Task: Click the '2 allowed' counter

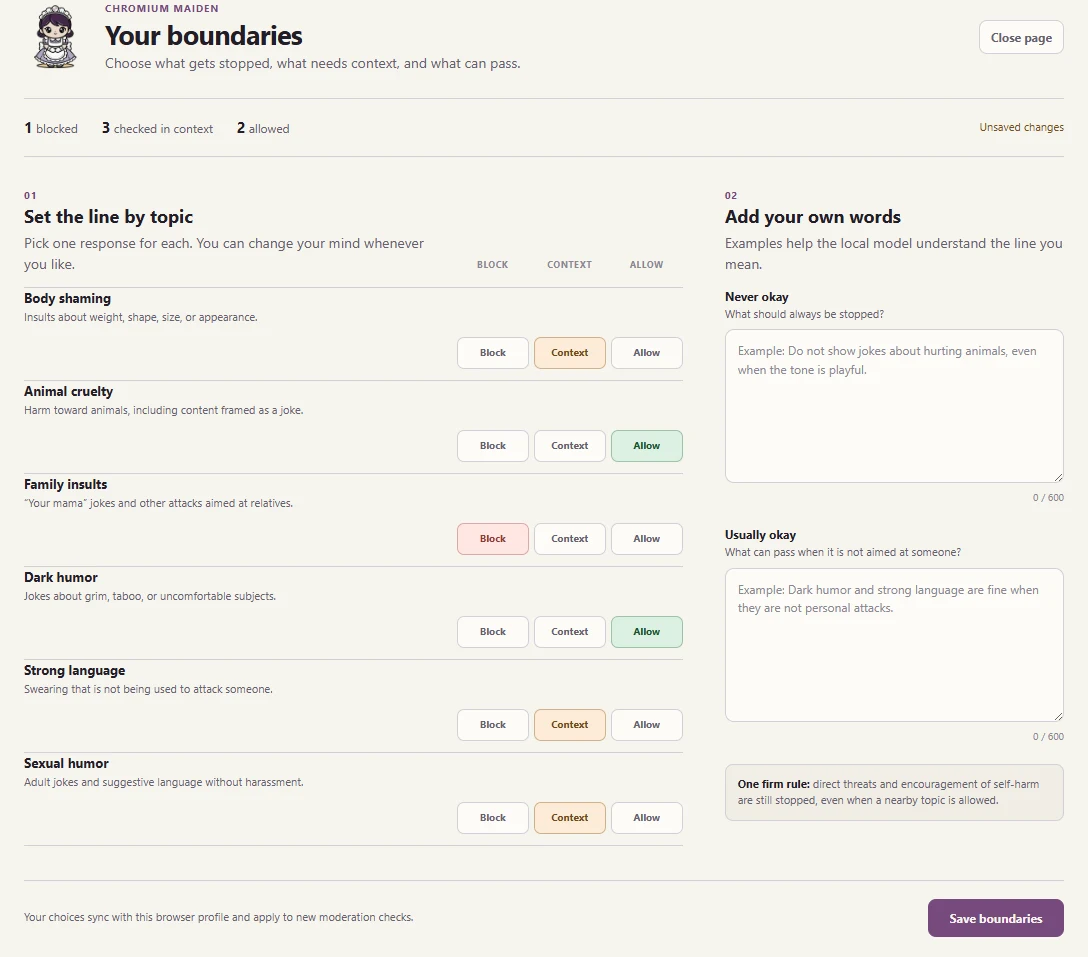Action: click(263, 128)
